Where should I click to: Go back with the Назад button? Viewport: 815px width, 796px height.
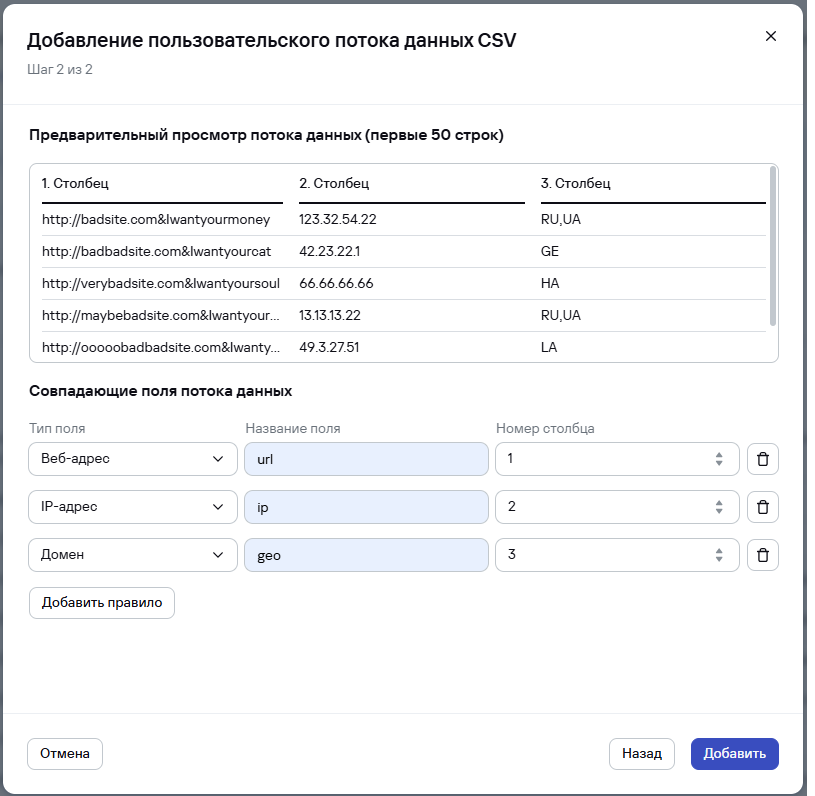642,753
